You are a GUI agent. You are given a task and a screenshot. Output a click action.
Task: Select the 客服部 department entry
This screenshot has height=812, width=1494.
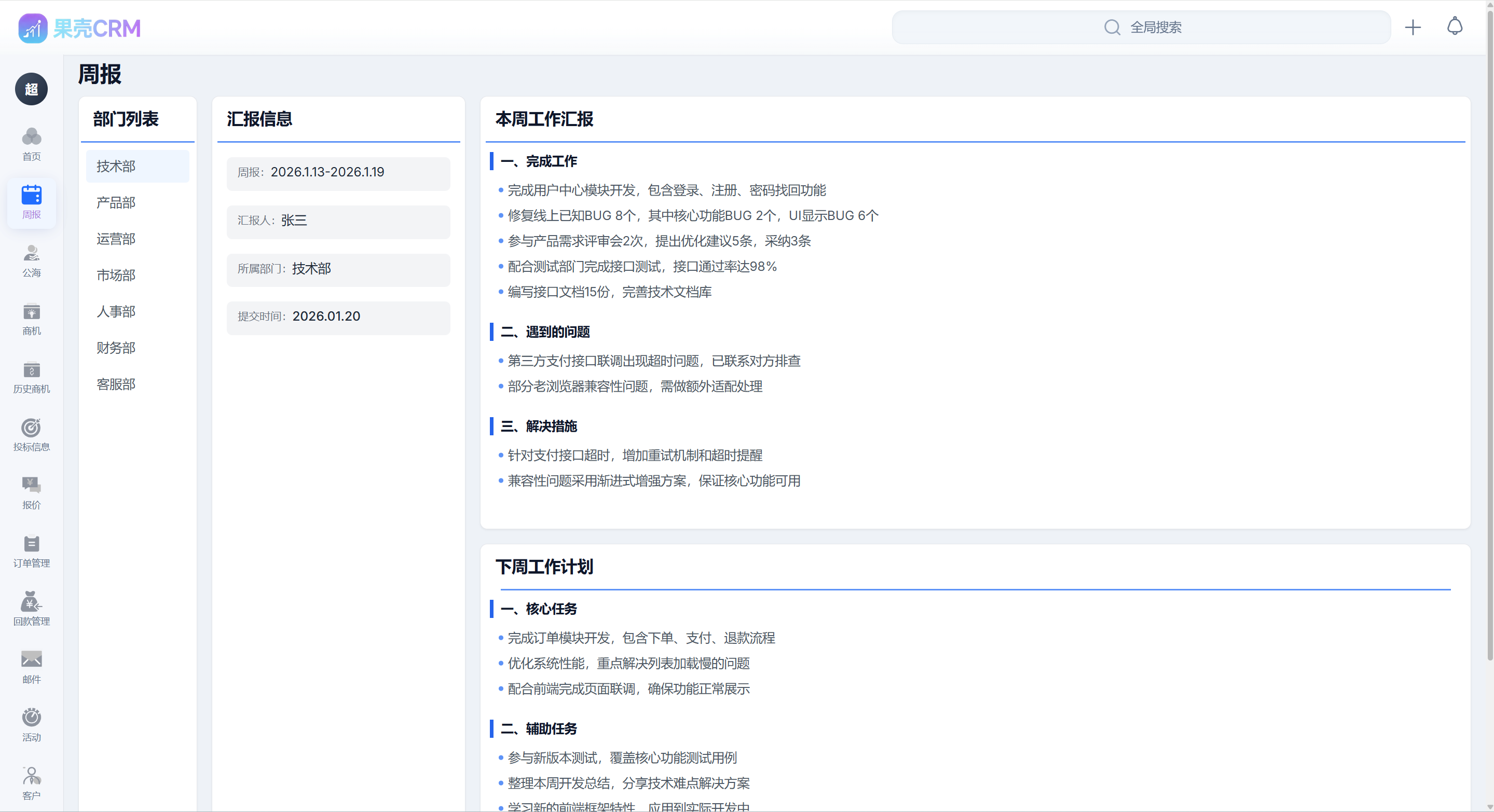pos(115,384)
